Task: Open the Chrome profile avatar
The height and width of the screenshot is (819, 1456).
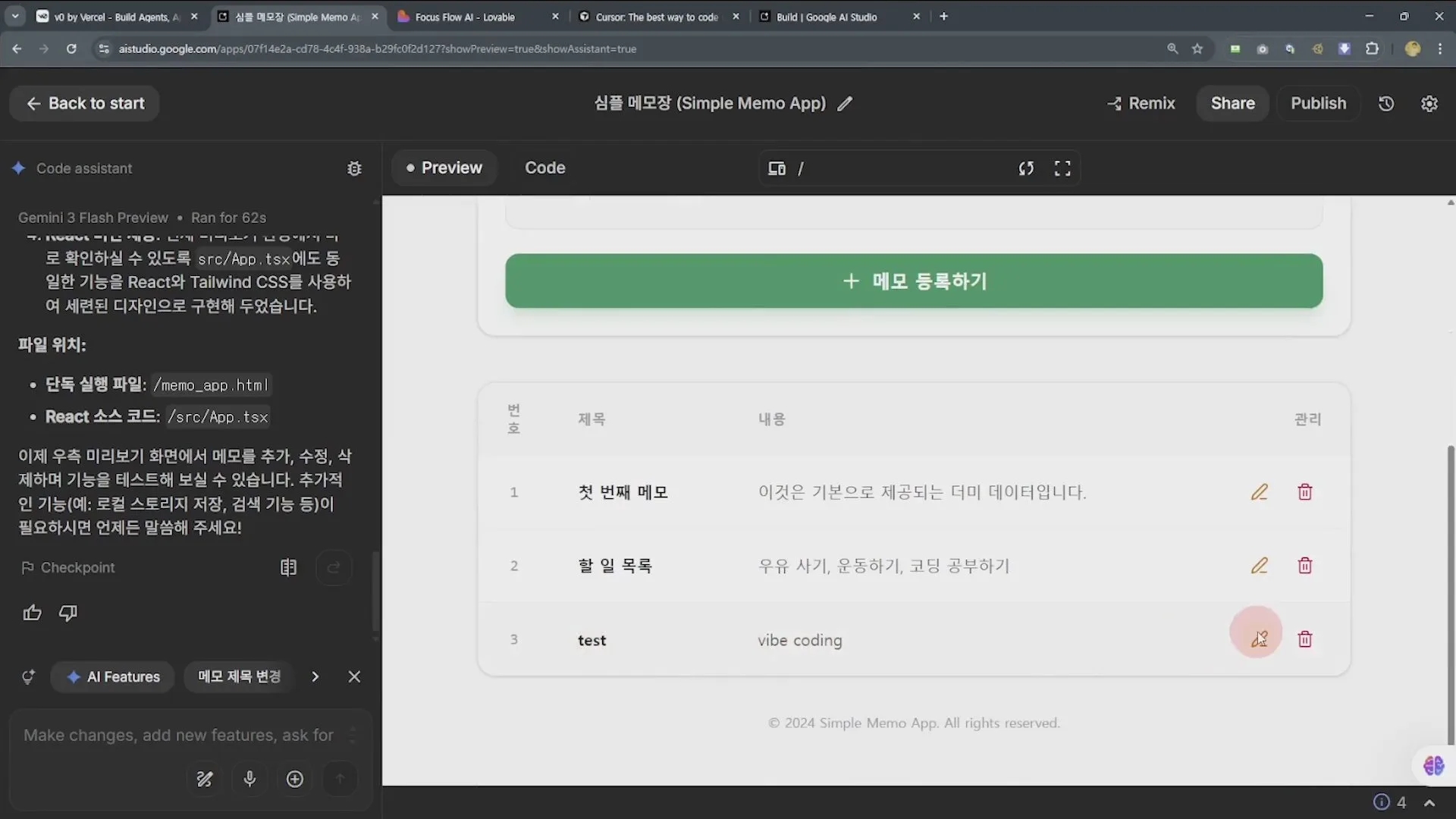Action: tap(1412, 49)
